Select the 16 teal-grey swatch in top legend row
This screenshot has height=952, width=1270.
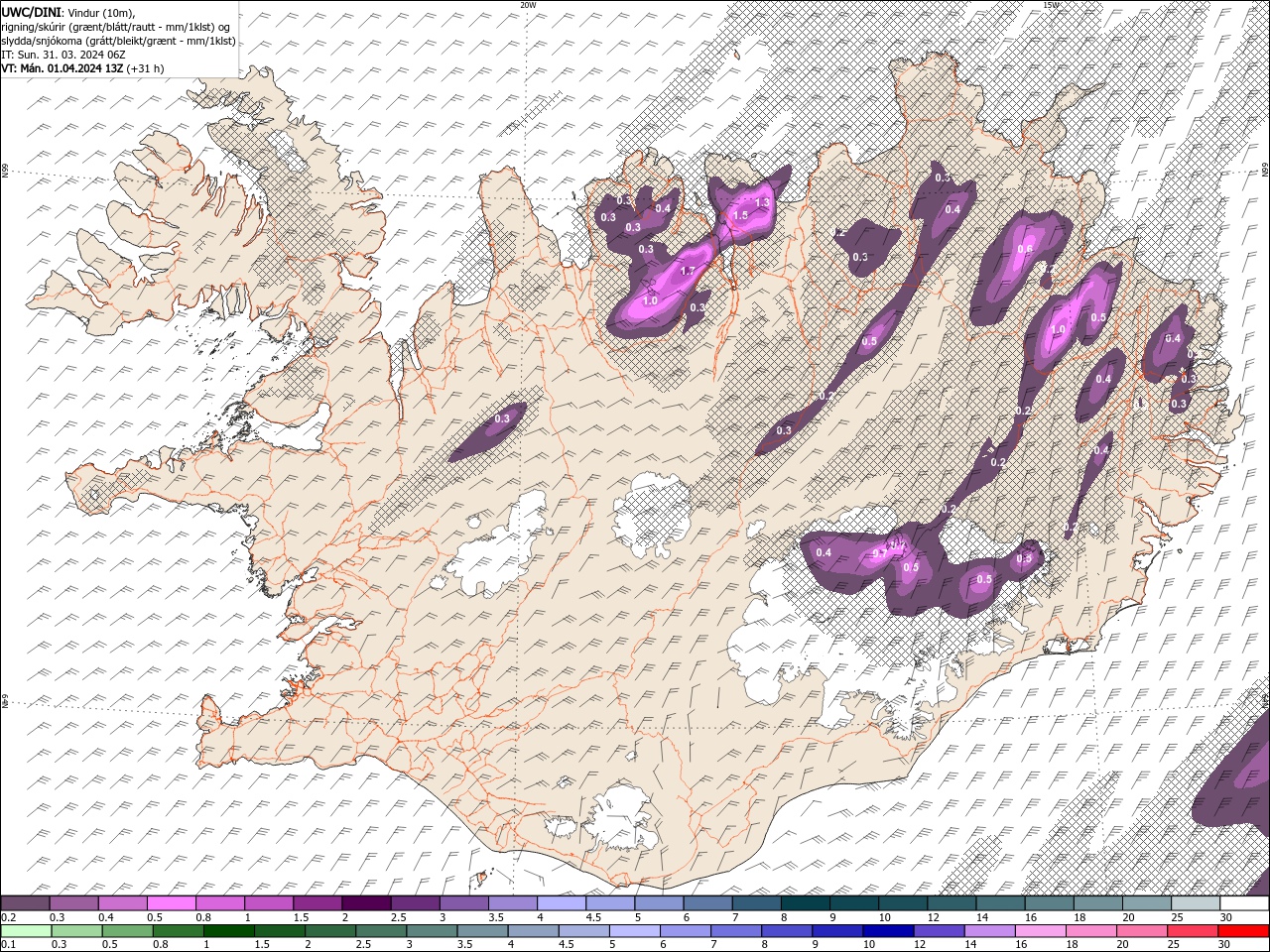1050,903
